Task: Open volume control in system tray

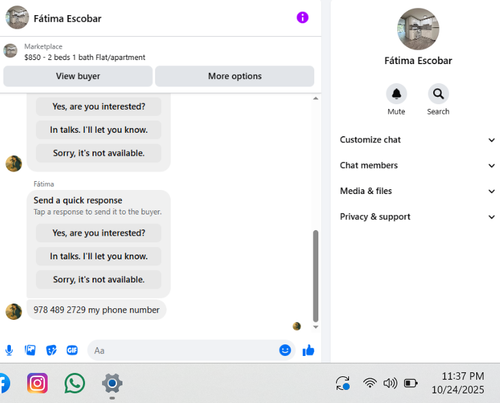Action: coord(390,383)
